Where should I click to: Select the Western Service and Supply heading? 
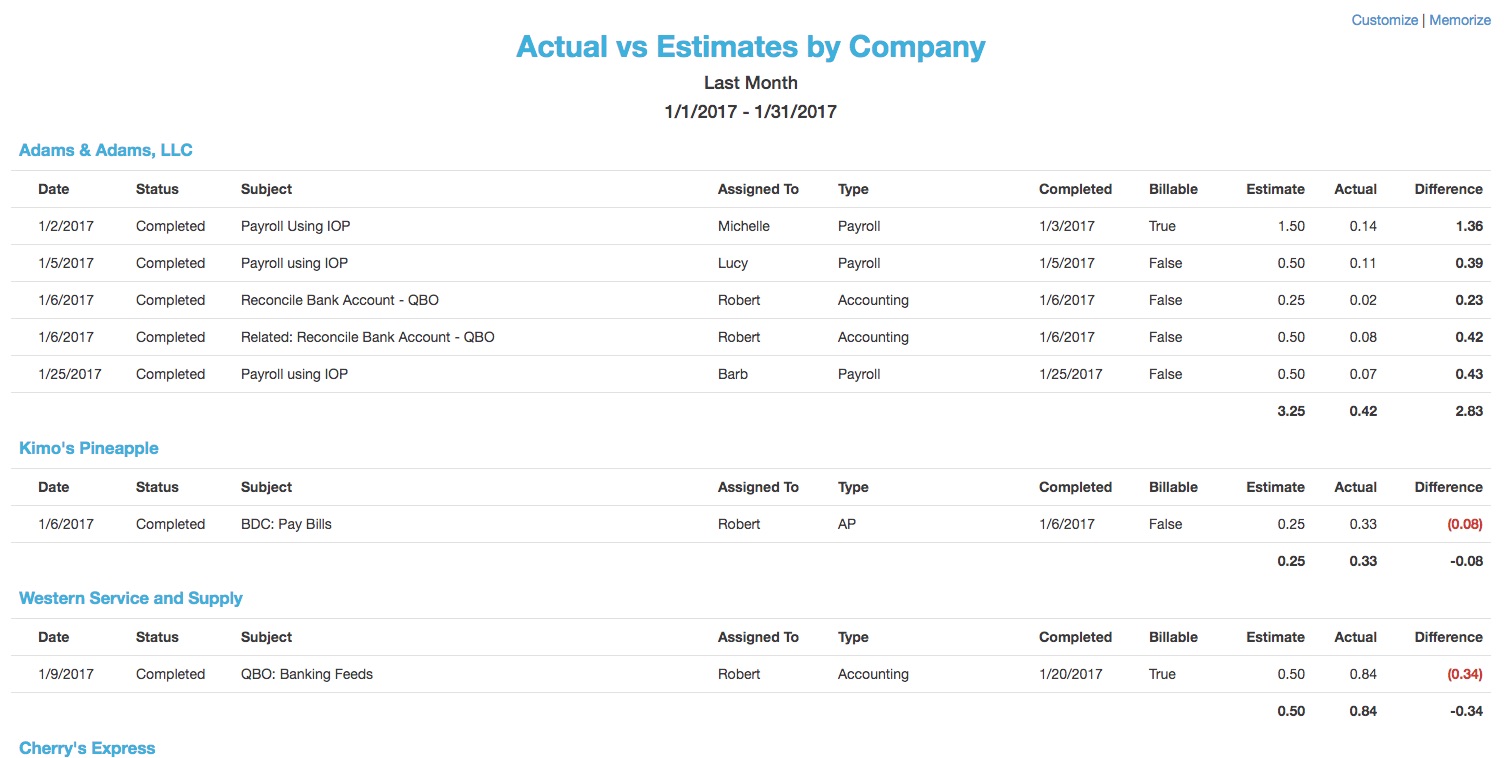[x=131, y=598]
